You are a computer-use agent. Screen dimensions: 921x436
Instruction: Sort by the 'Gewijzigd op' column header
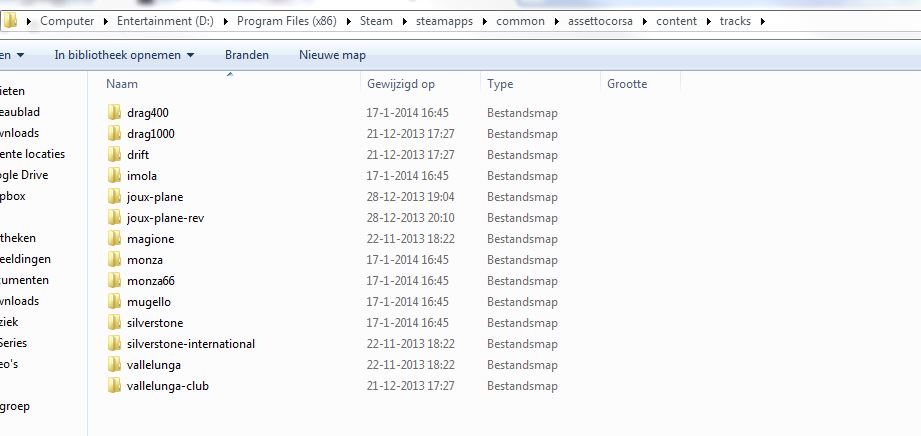tap(400, 84)
